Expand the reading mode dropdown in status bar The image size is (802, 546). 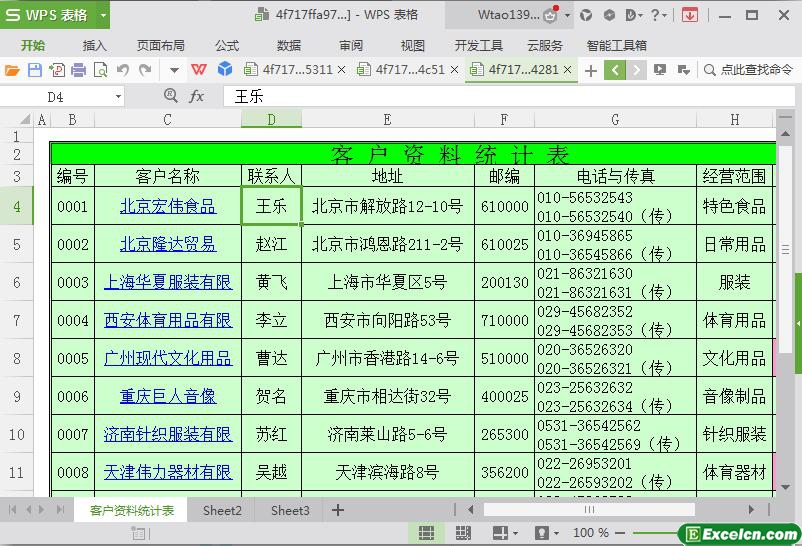pos(515,534)
